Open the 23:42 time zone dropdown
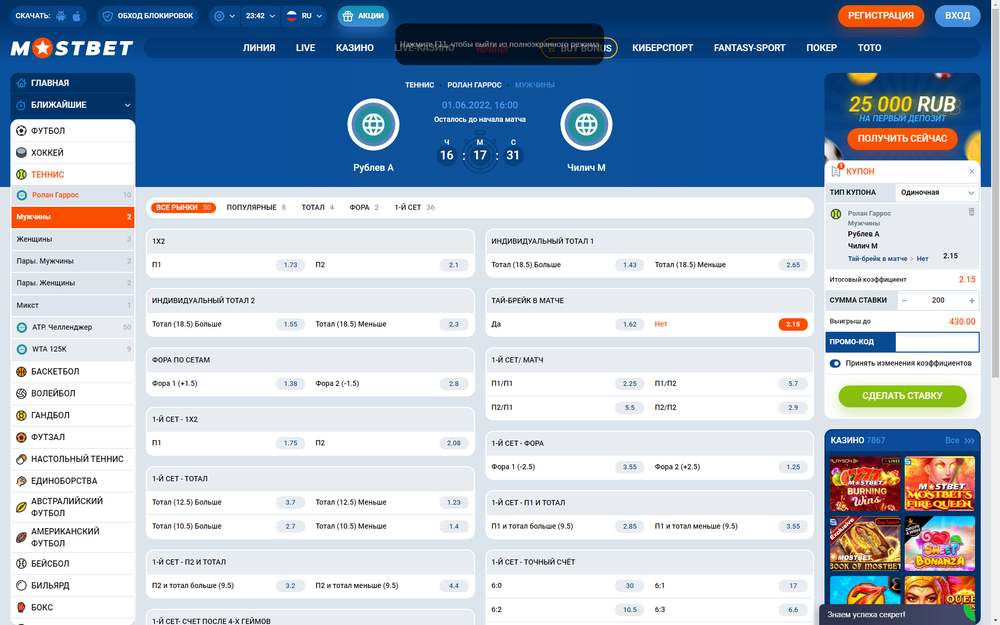This screenshot has height=625, width=1000. [x=260, y=16]
